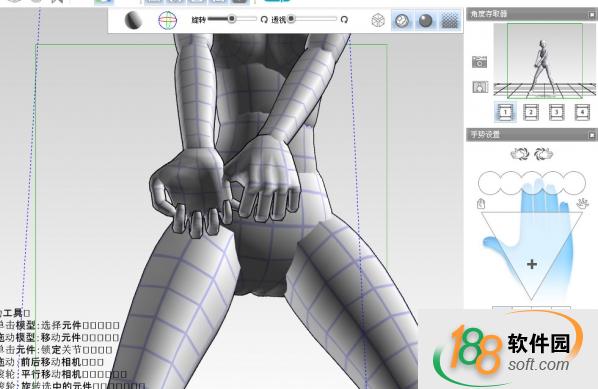Collapse the 角度存取器 panel
Viewport: 598px width, 389px height.
coord(592,14)
